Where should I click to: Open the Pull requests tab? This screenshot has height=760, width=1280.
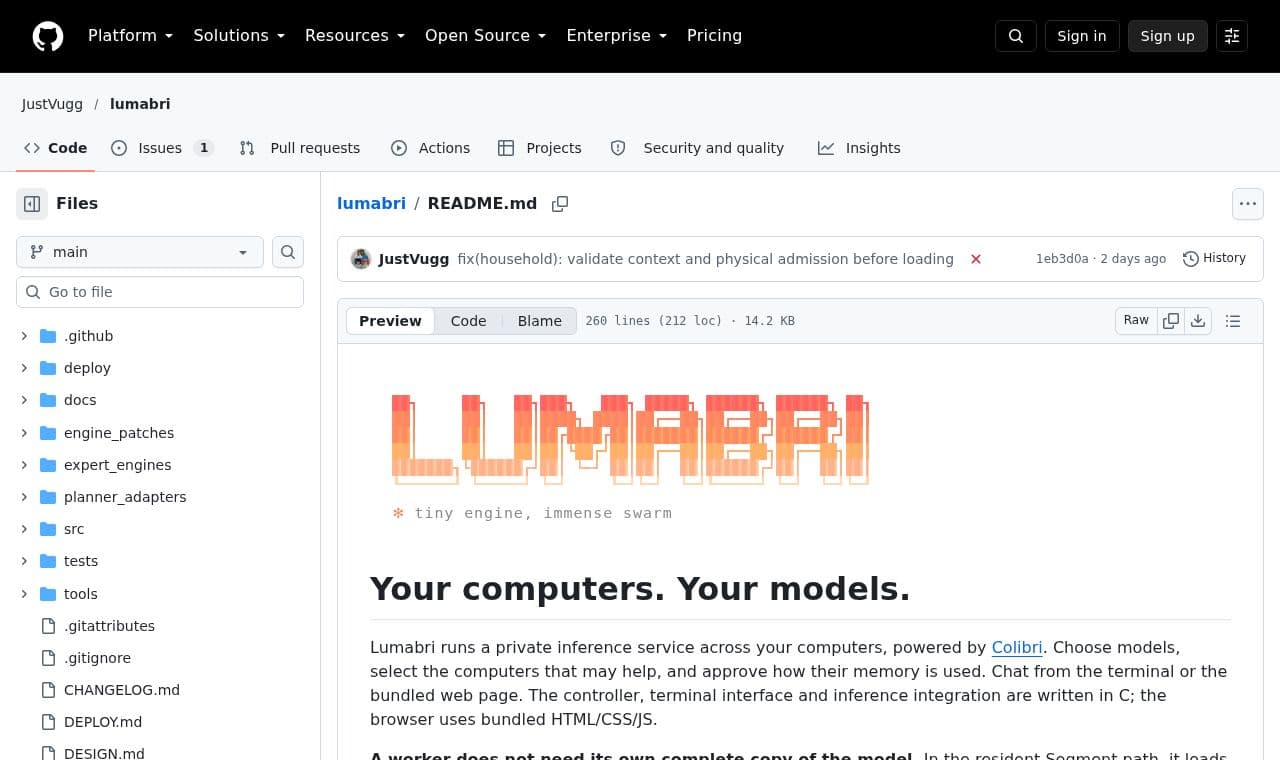coord(300,148)
